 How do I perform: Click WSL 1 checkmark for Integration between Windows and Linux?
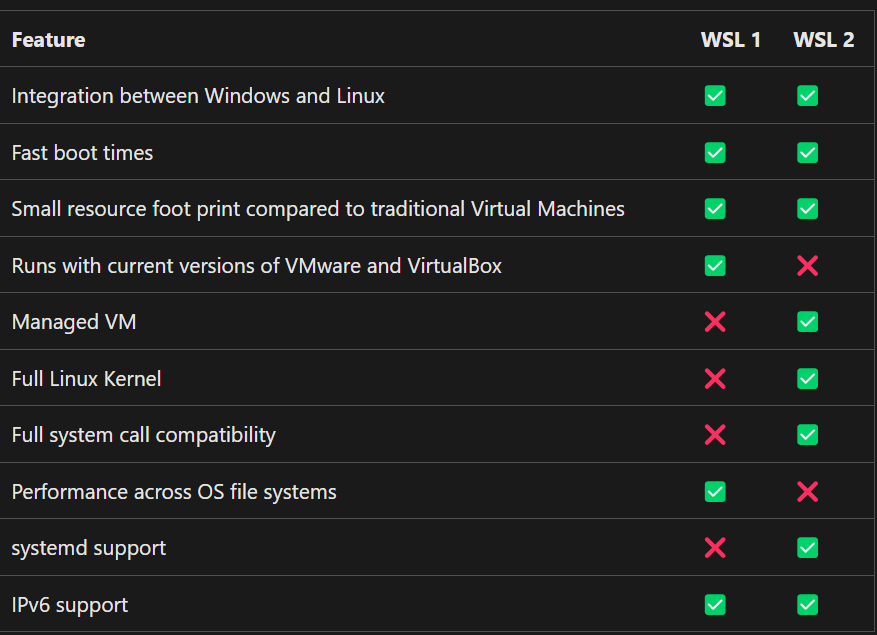coord(715,96)
